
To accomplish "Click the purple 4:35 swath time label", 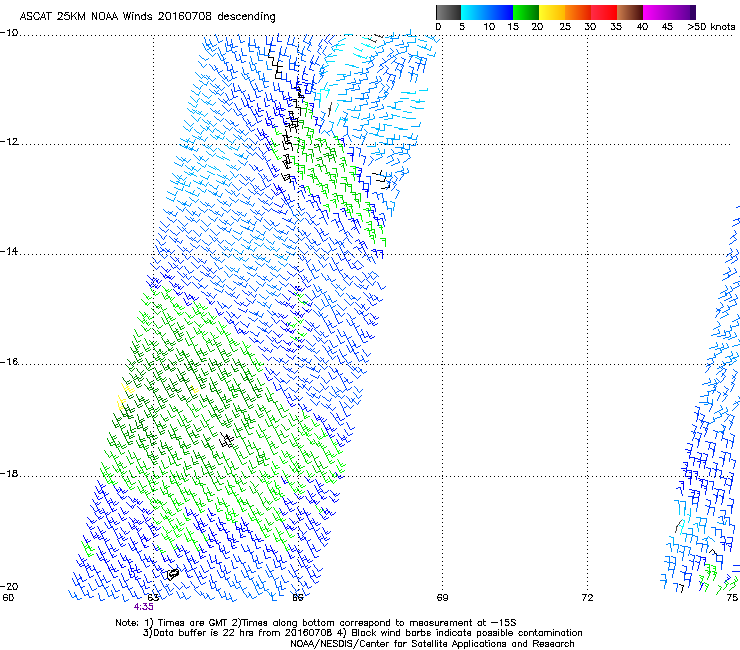I will point(143,607).
